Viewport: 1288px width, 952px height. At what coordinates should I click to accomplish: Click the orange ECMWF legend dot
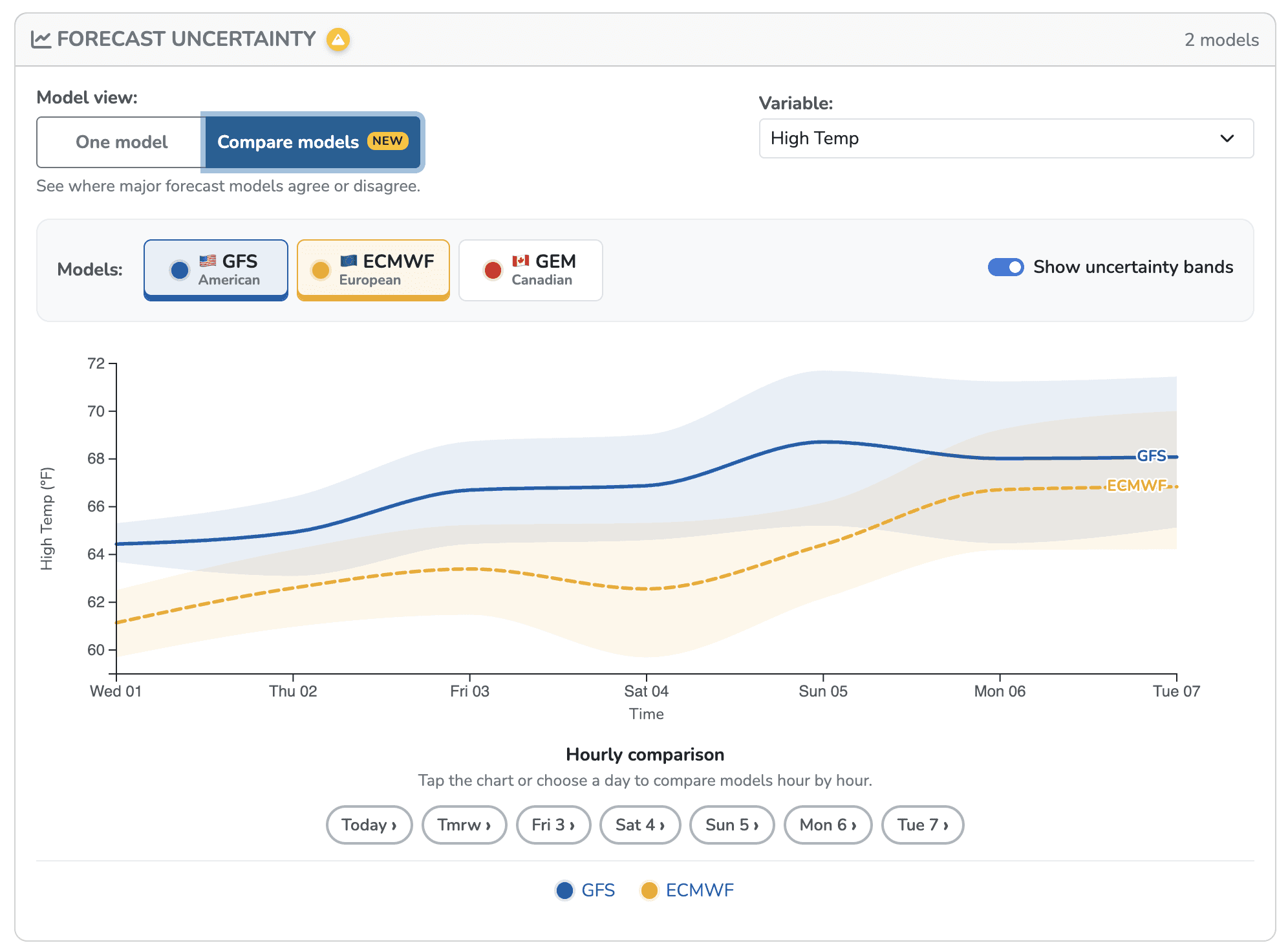[x=649, y=891]
